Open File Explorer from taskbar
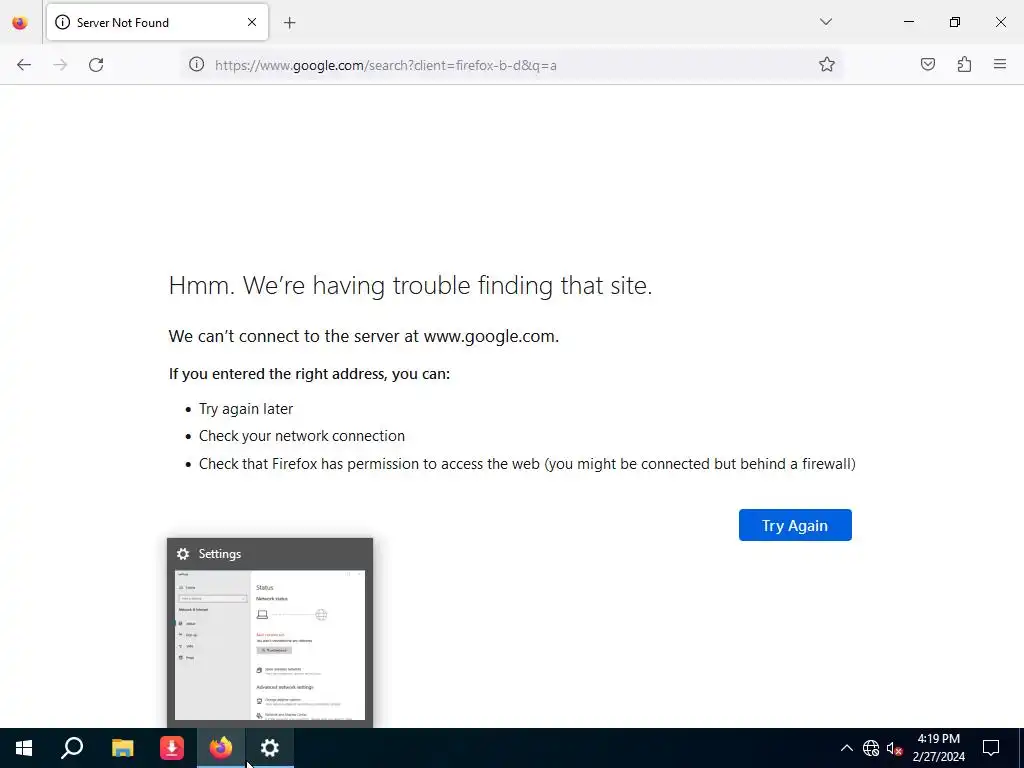 point(122,748)
